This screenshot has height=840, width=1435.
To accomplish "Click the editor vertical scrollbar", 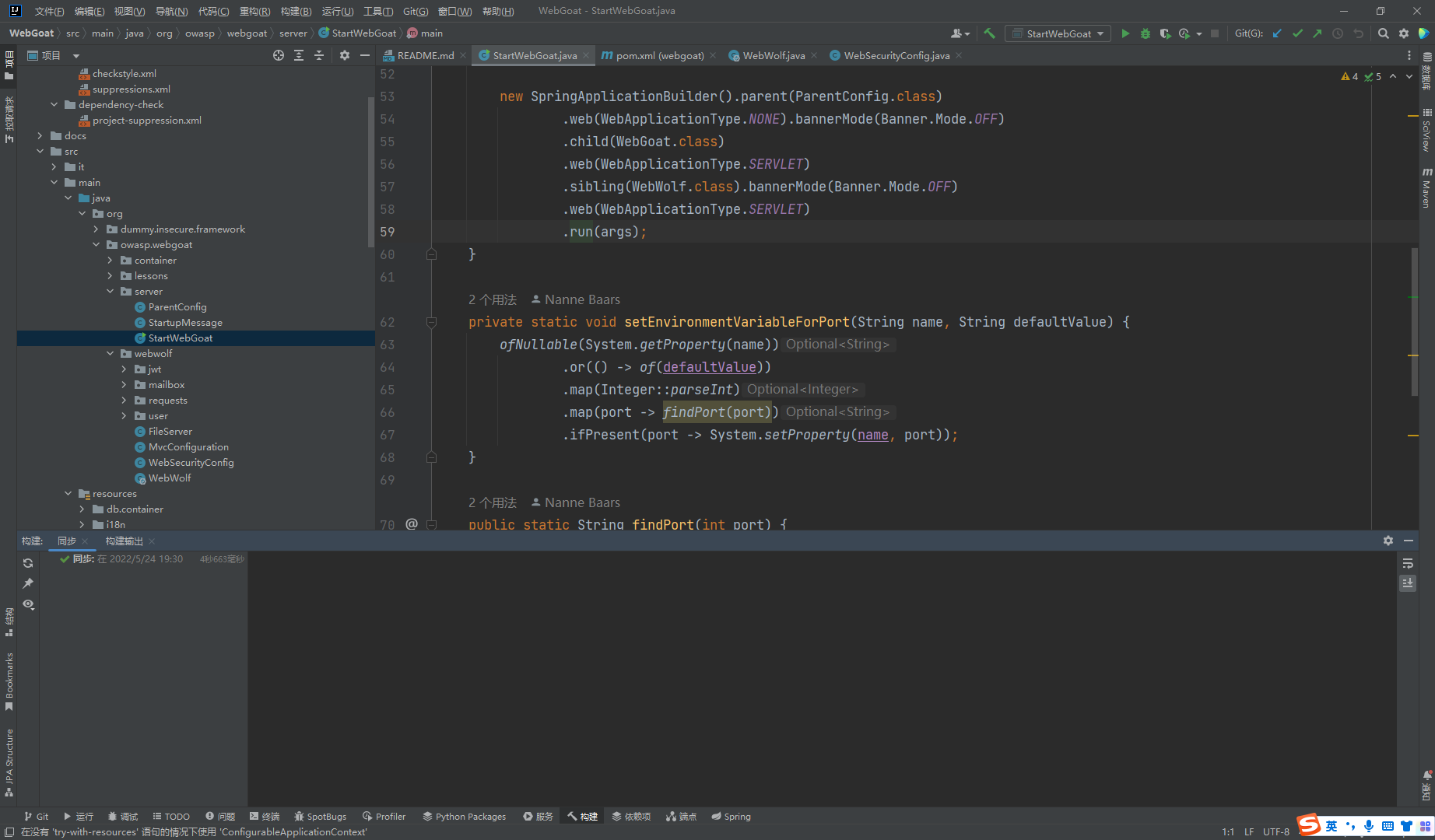I will coord(1414,322).
